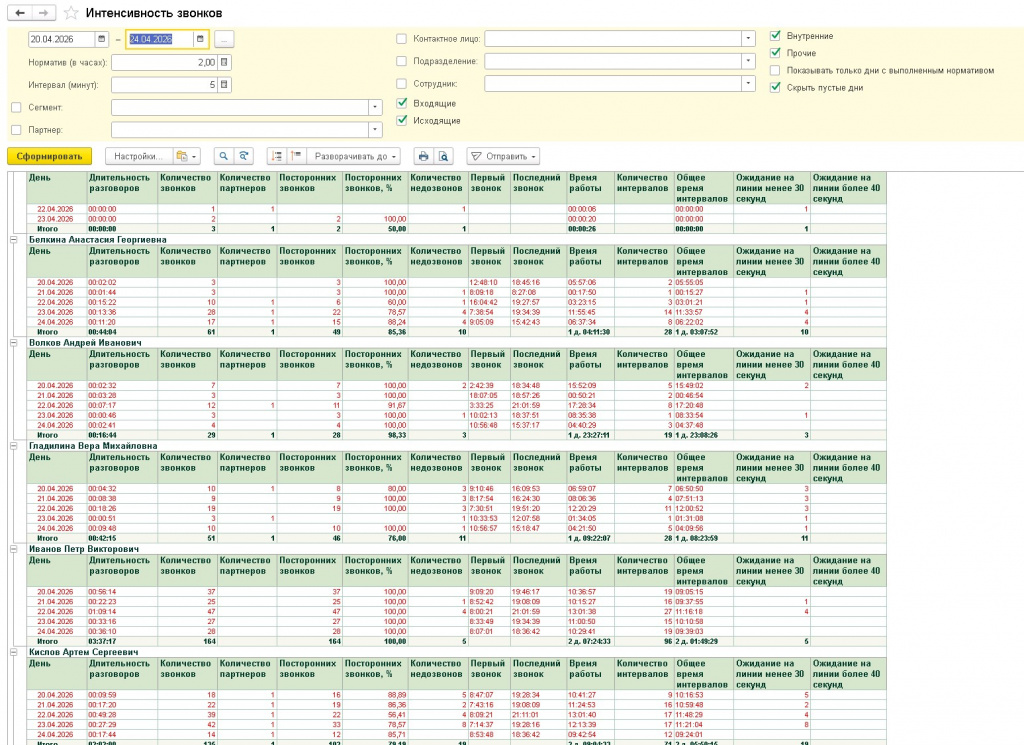The width and height of the screenshot is (1024, 745).
Task: Enable the Сотрудник checkbox
Action: [401, 84]
